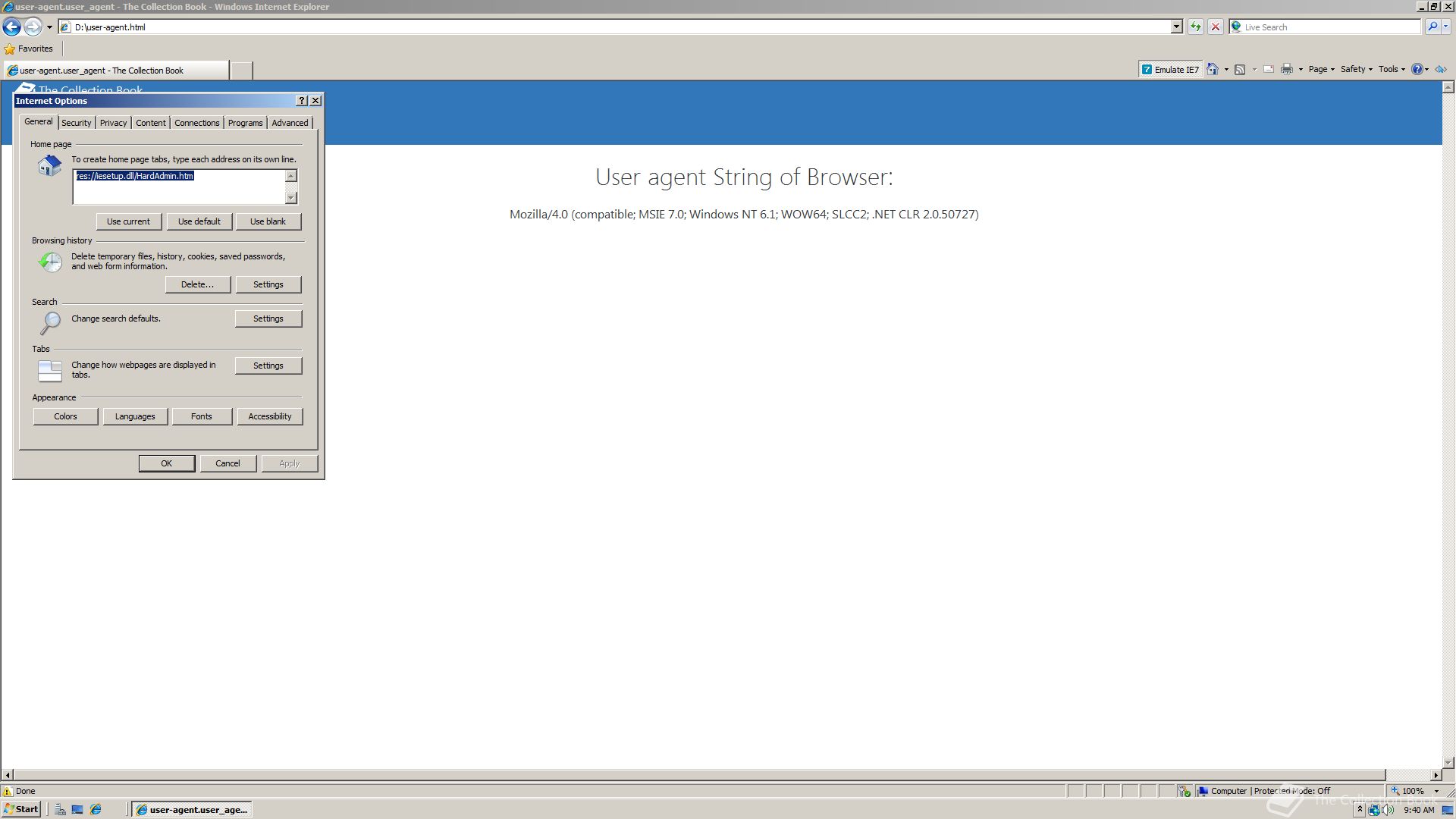Refresh the page with the green arrows icon
Screen dimensions: 1456x819
(1196, 27)
